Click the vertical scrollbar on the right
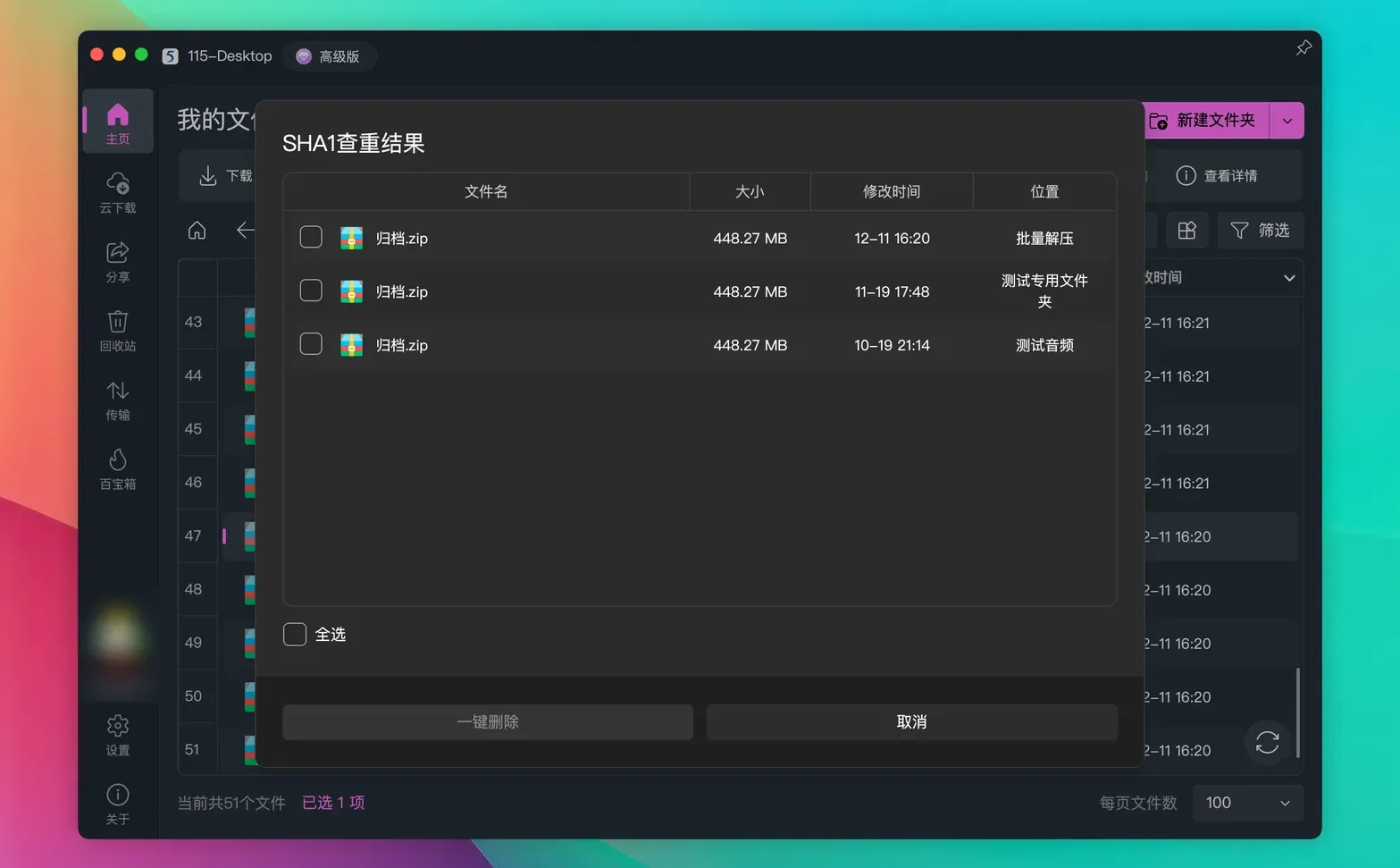The height and width of the screenshot is (868, 1400). coord(1300,706)
